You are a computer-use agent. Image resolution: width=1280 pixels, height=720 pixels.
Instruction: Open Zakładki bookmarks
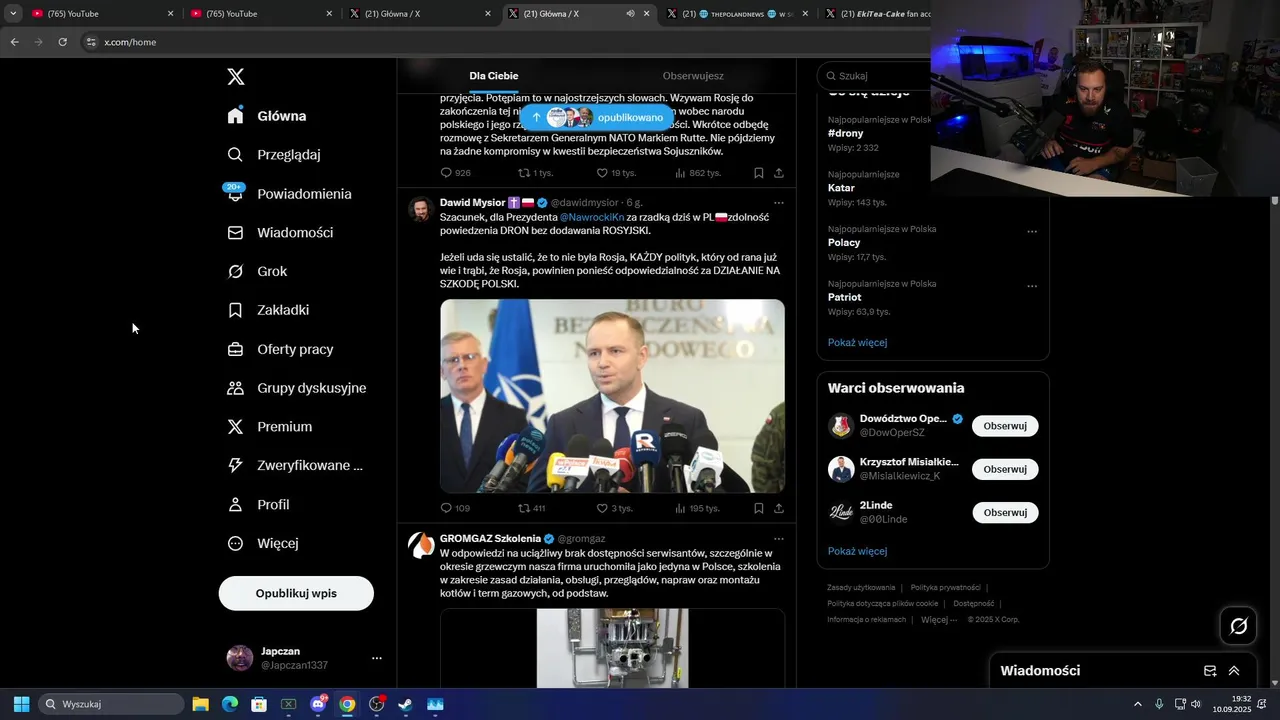point(268,310)
